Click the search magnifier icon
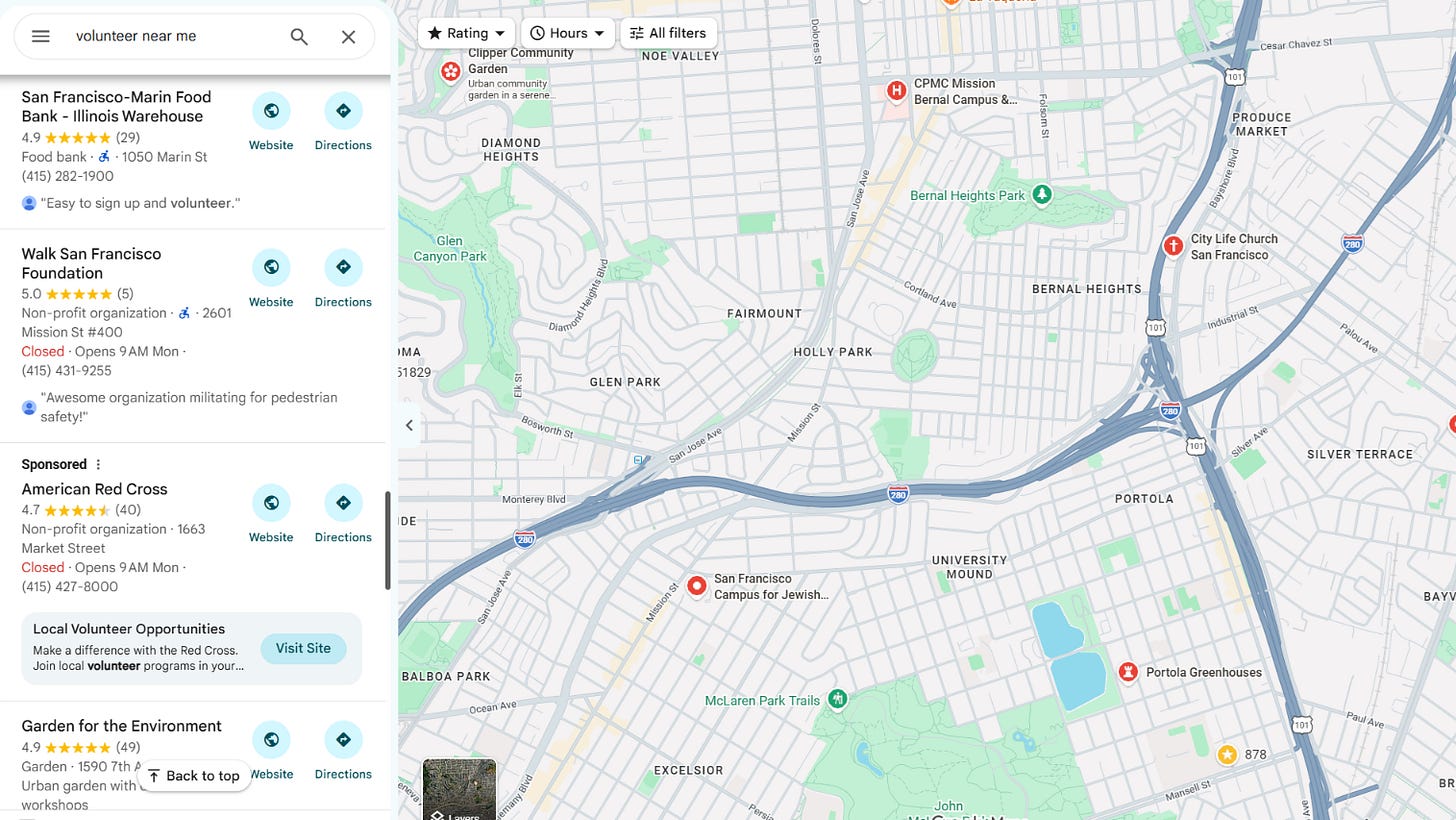 299,36
